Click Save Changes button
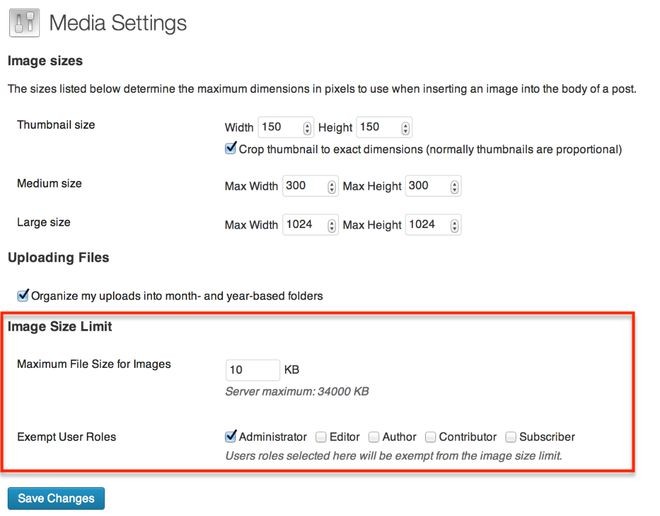The width and height of the screenshot is (660, 516). pyautogui.click(x=56, y=498)
